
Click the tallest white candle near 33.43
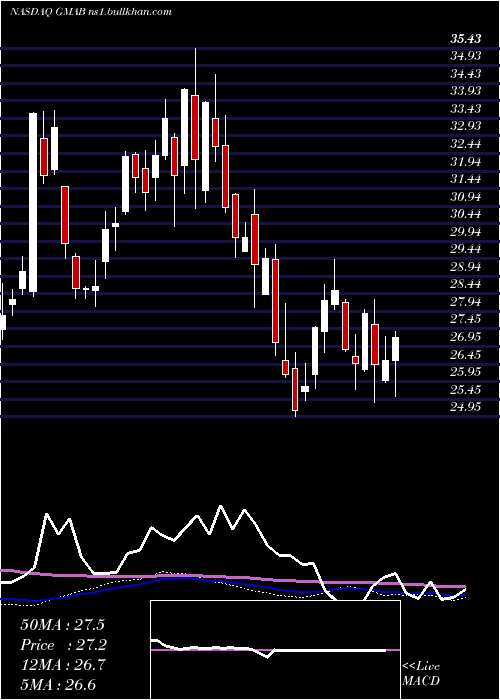tap(33, 203)
